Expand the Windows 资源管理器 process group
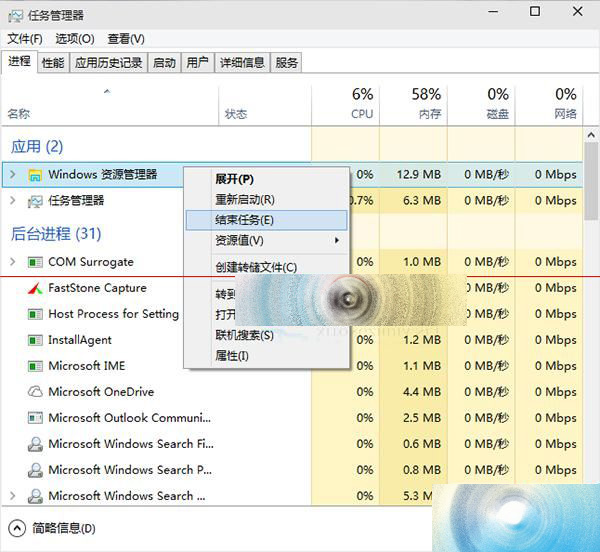Image resolution: width=600 pixels, height=552 pixels. (13, 174)
